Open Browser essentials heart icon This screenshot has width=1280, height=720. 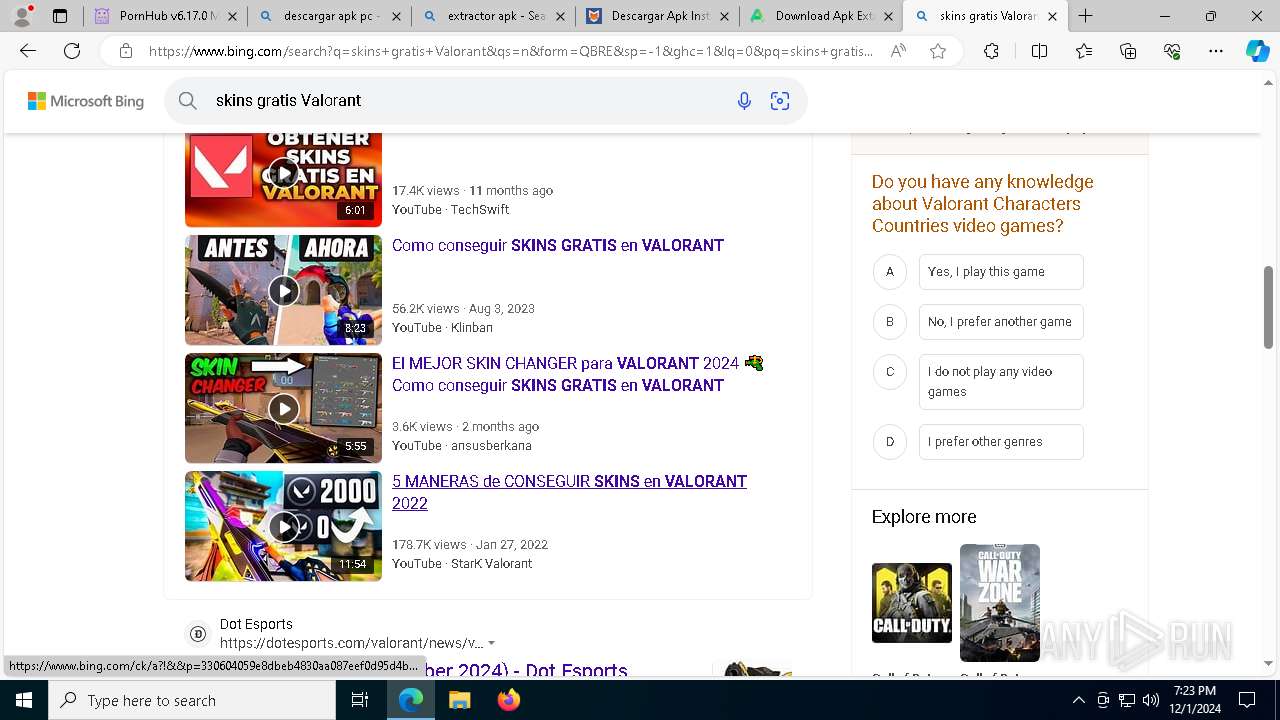(1172, 51)
